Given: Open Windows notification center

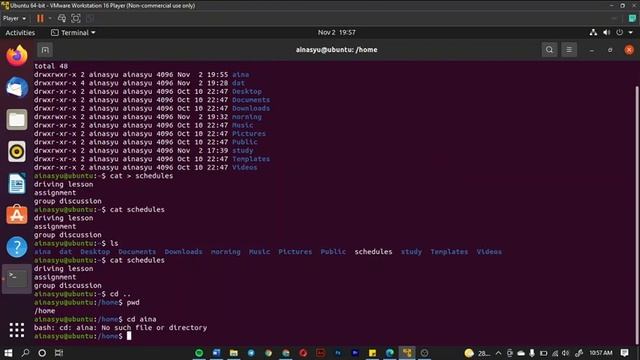Looking at the screenshot, I should (x=624, y=353).
